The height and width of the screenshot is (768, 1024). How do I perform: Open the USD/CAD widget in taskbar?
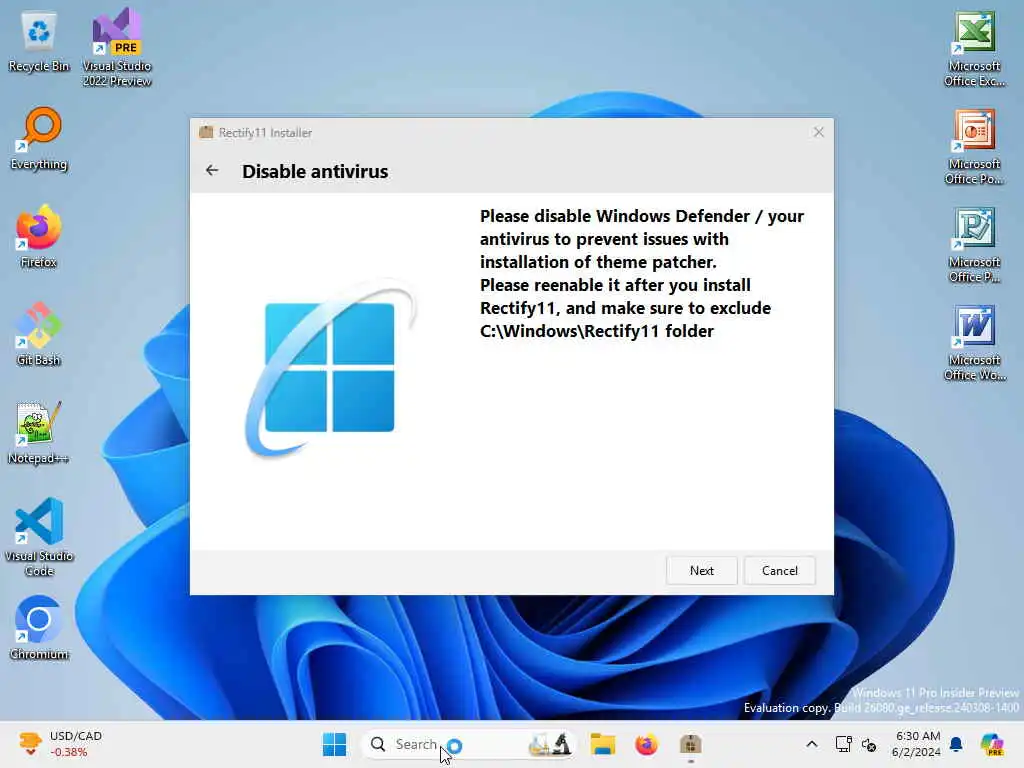(x=60, y=744)
